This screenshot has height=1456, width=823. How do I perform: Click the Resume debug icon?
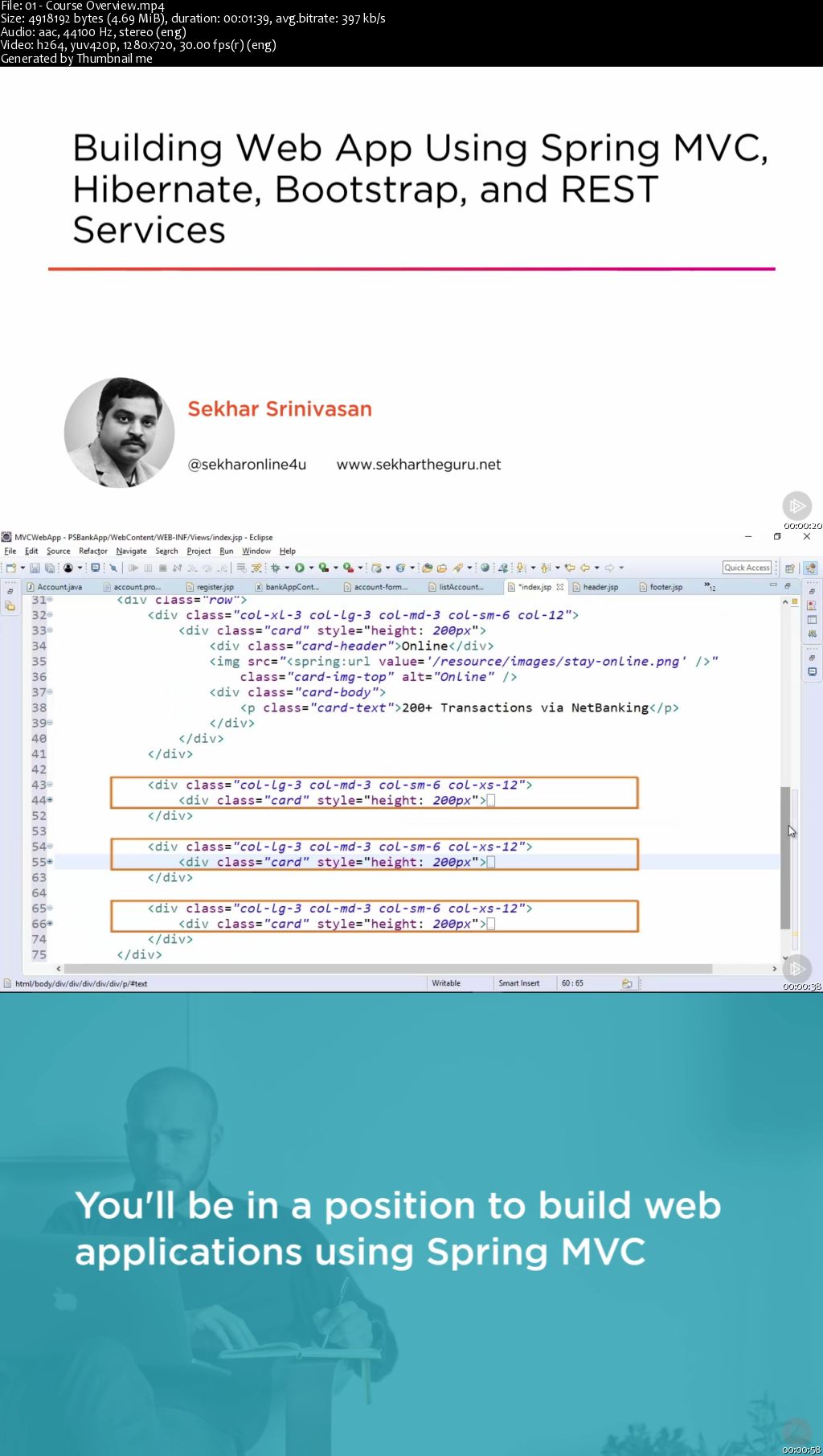(133, 568)
